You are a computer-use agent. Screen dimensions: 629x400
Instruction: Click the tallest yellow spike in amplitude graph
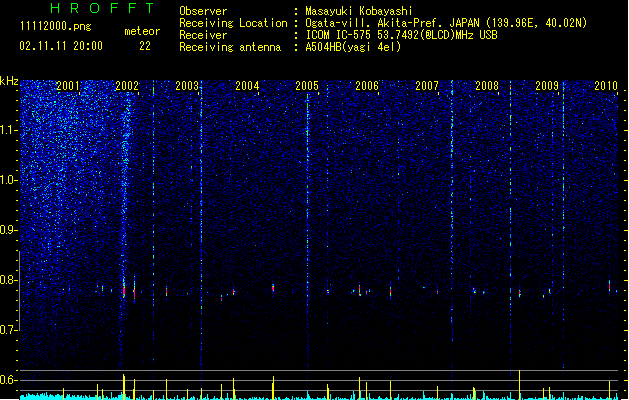pos(519,385)
